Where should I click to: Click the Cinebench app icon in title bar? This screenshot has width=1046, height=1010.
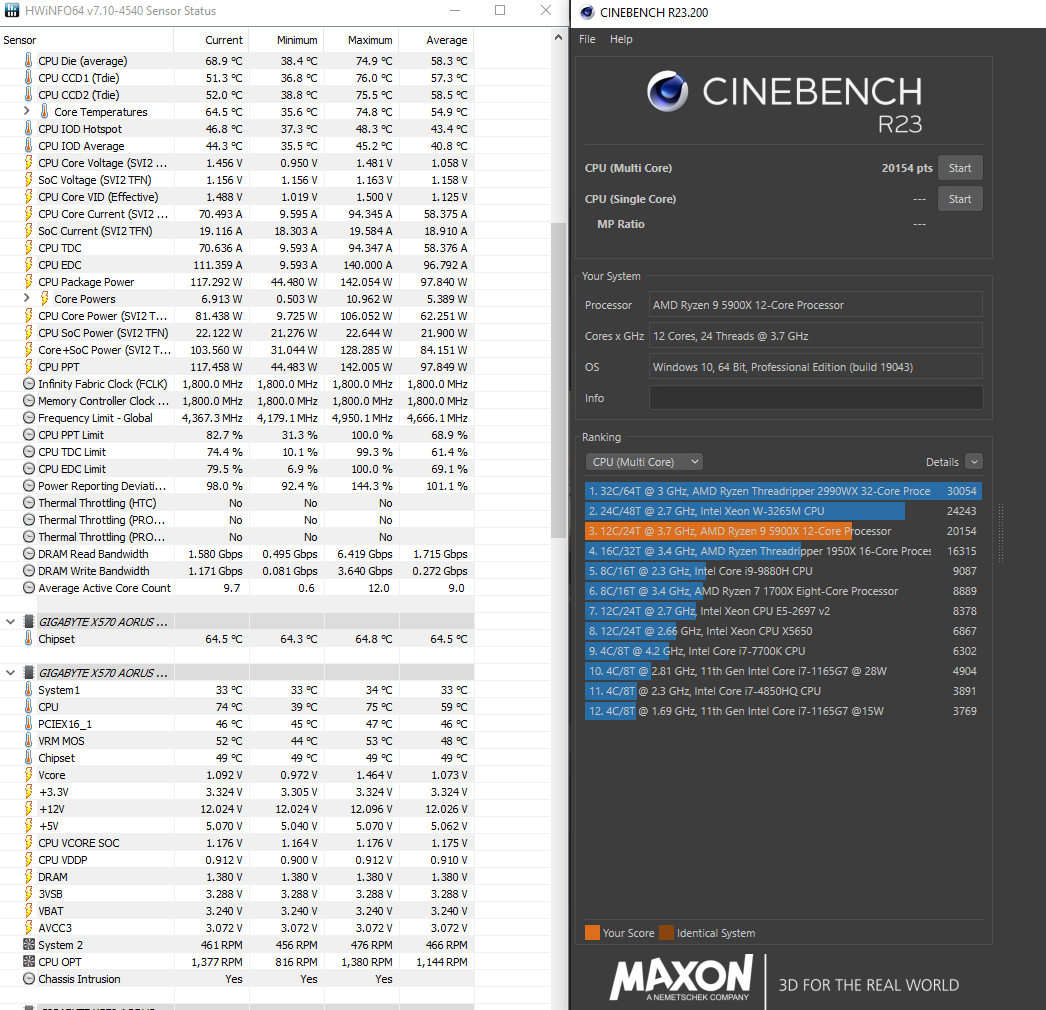587,12
